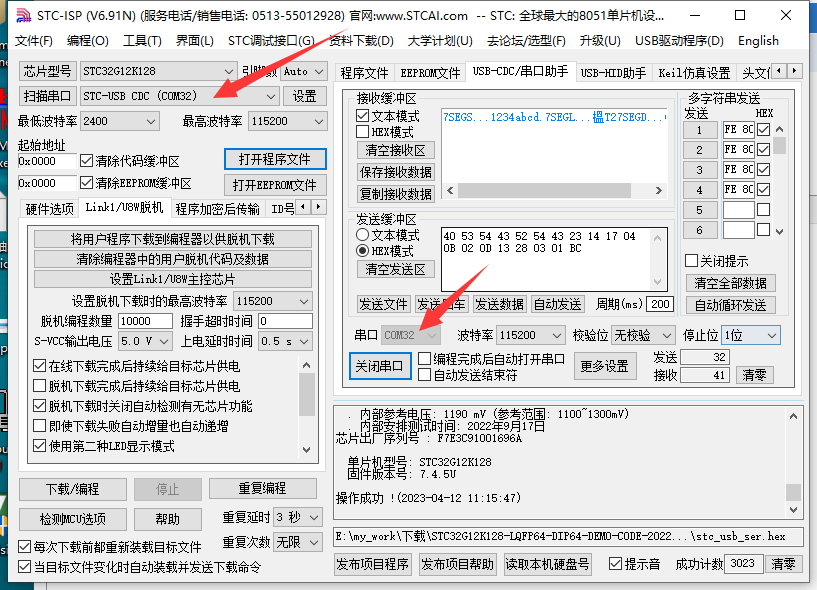
Task: Open the STC调试接口(G) menu
Action: pyautogui.click(x=271, y=41)
